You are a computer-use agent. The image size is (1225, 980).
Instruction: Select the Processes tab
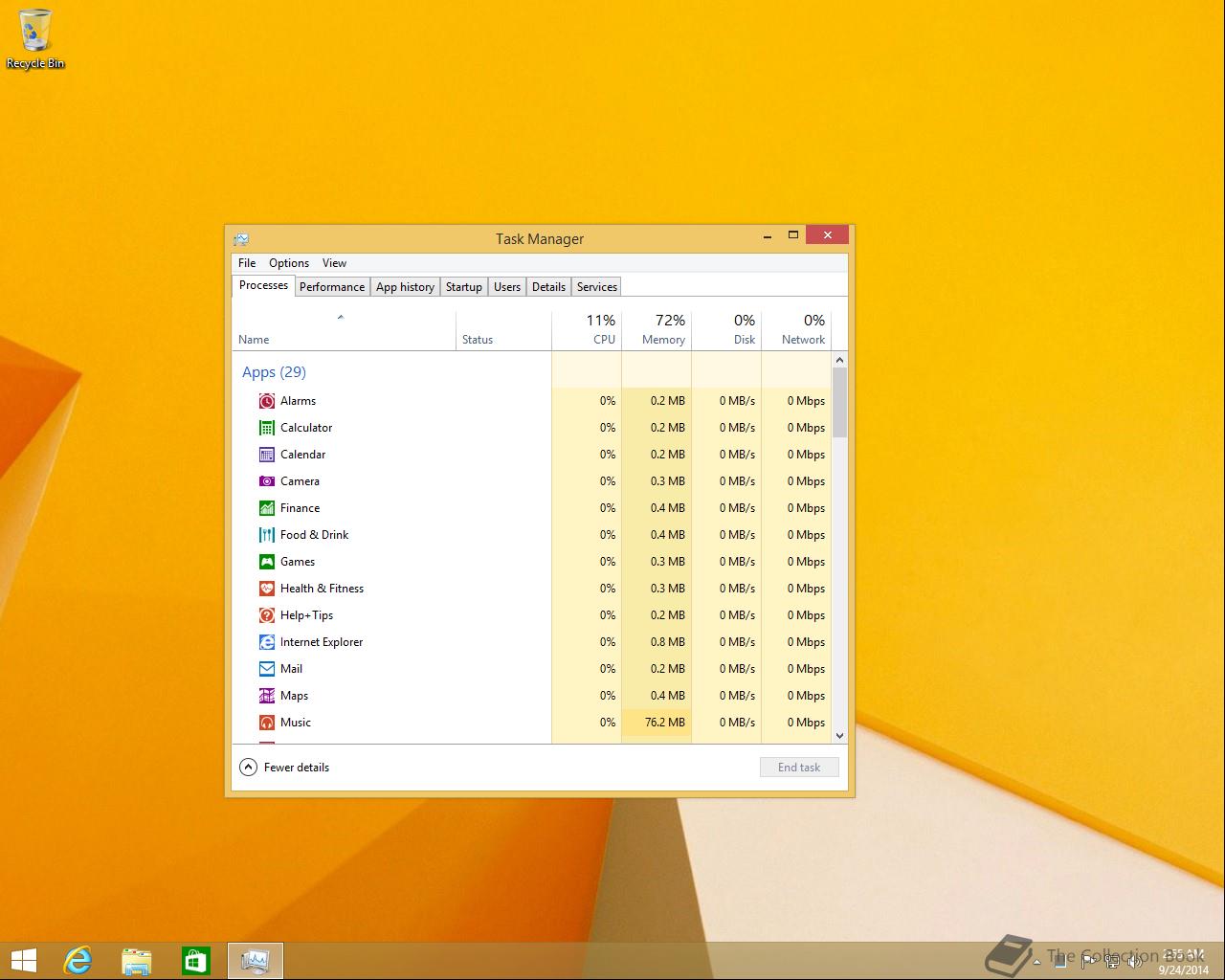pos(263,285)
